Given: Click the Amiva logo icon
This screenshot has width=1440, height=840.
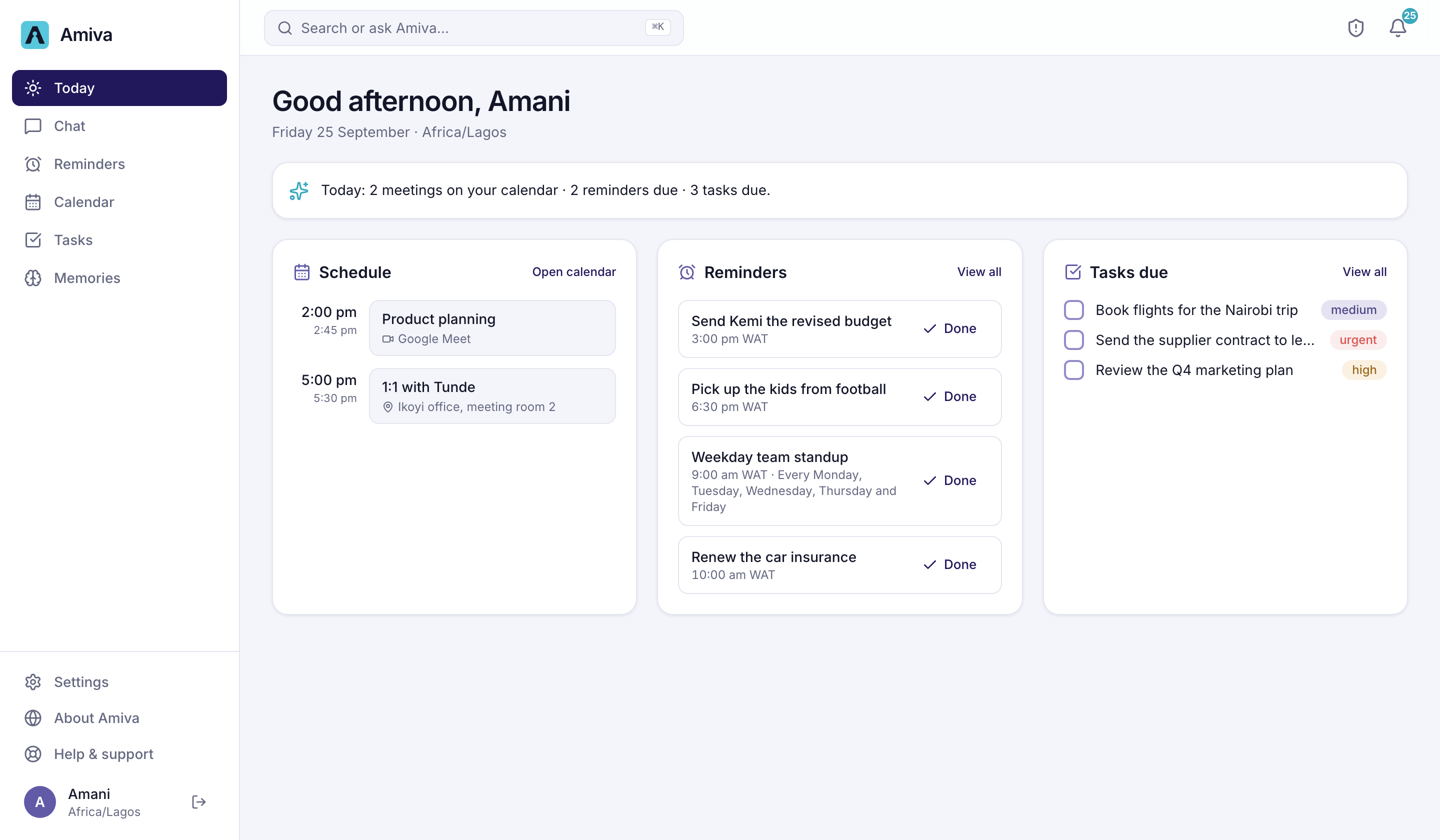Looking at the screenshot, I should click(x=35, y=35).
